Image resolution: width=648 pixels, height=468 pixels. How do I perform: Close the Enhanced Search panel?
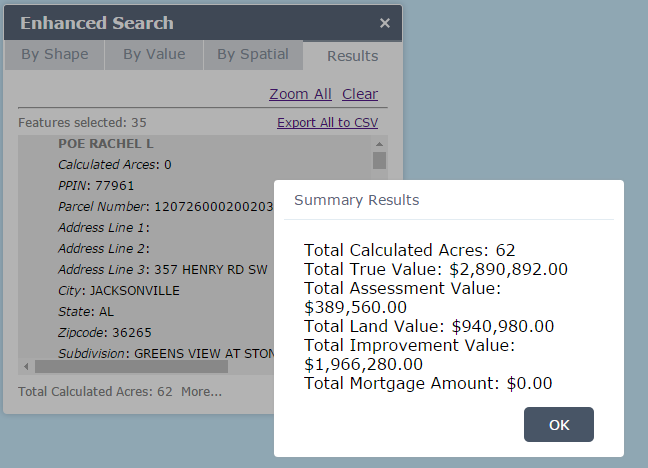[x=385, y=23]
